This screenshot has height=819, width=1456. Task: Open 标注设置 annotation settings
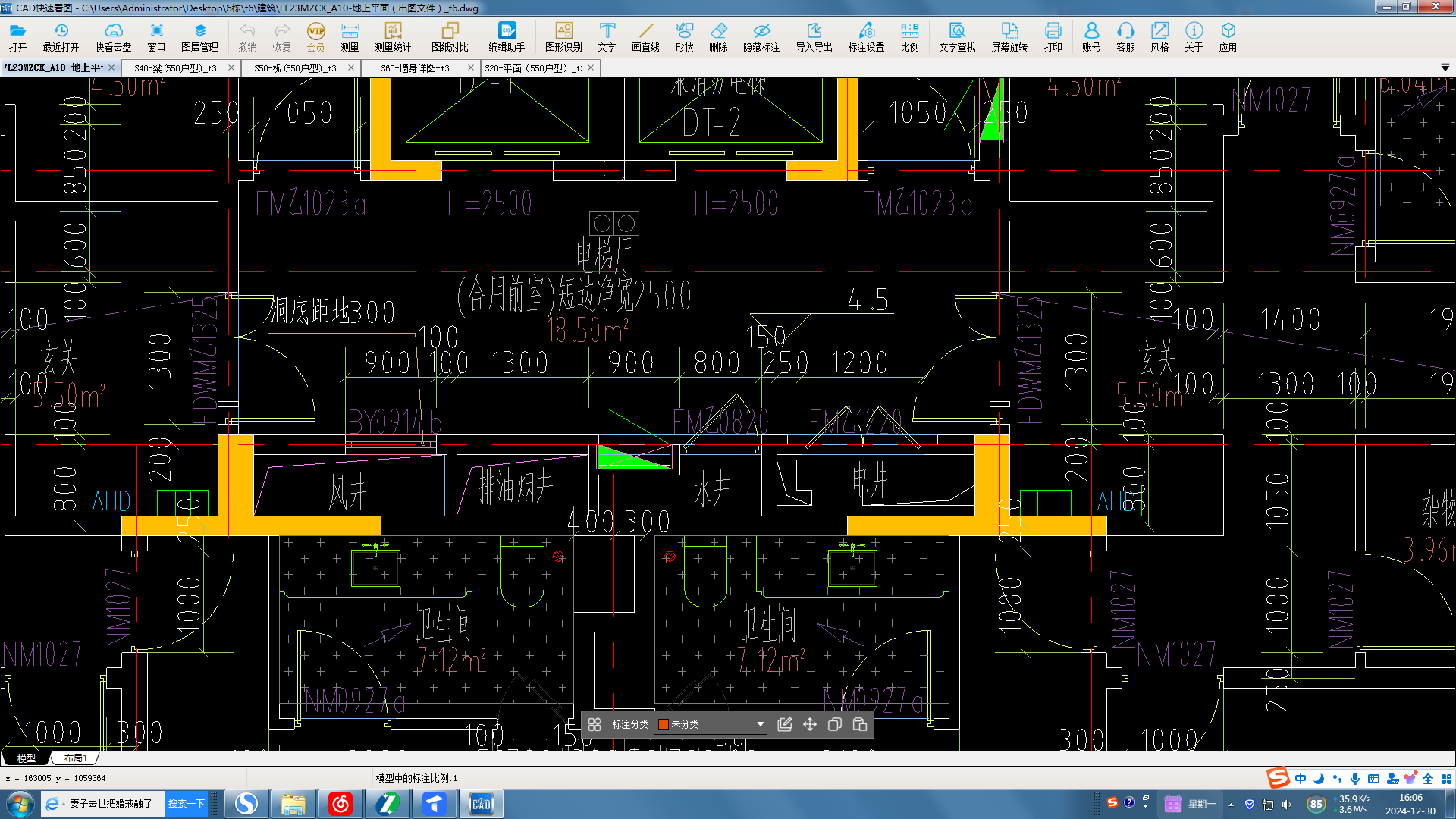(x=866, y=36)
